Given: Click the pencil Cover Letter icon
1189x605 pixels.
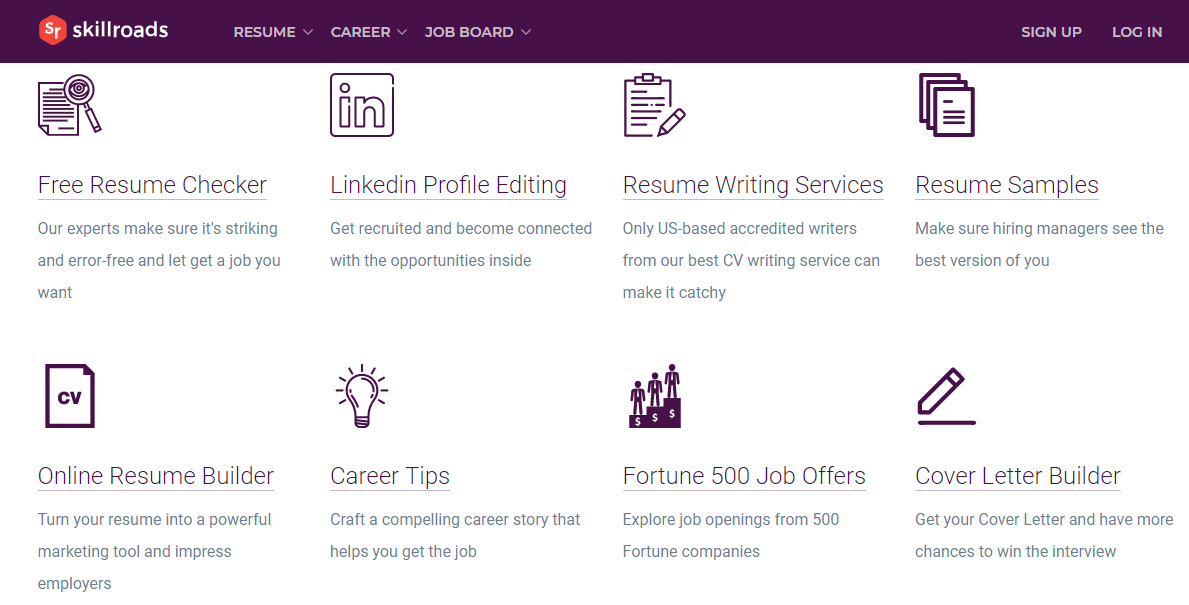Looking at the screenshot, I should [x=946, y=397].
